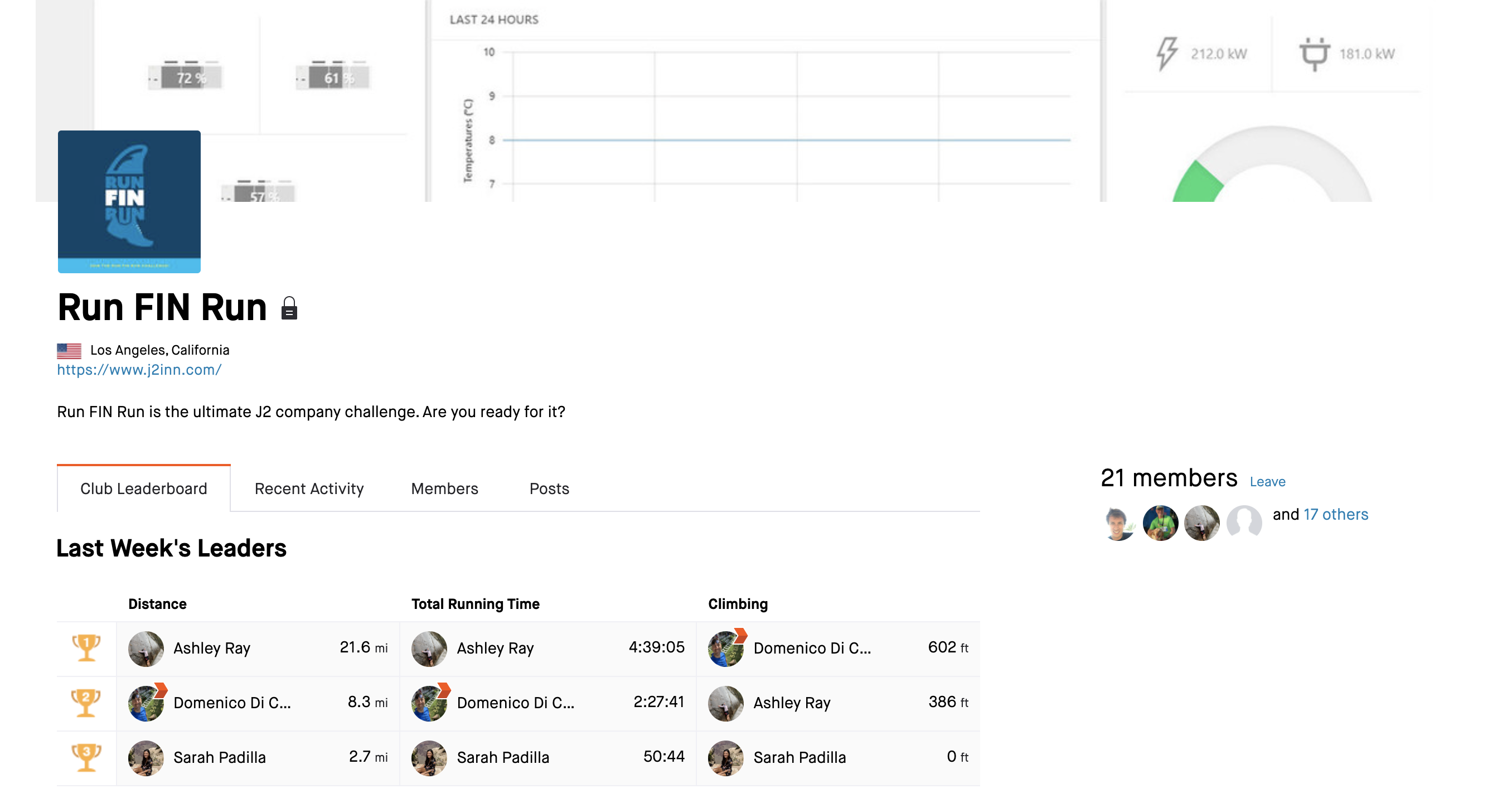Click the Climbing column header
Image resolution: width=1512 pixels, height=803 pixels.
click(738, 604)
